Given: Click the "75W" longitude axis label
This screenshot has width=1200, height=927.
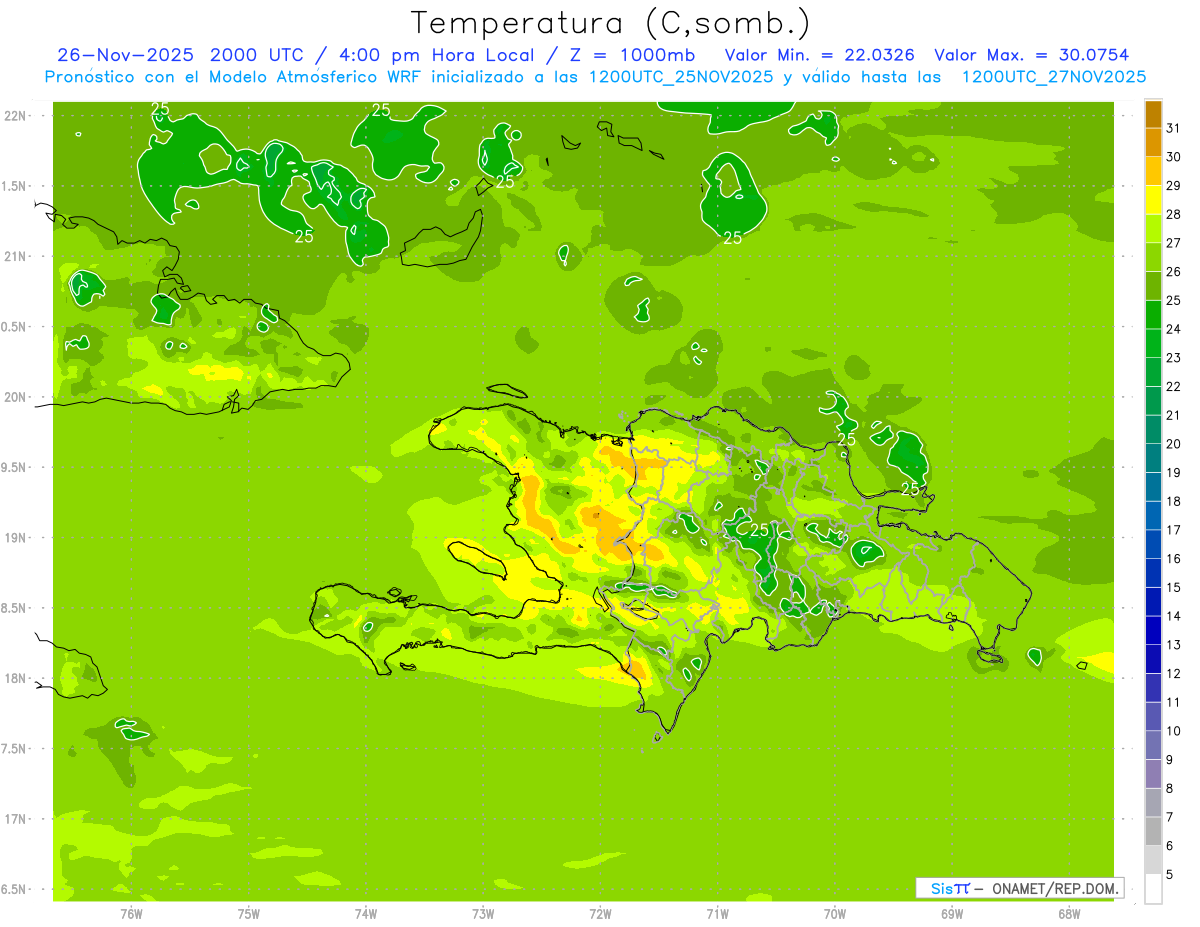Looking at the screenshot, I should coord(249,913).
